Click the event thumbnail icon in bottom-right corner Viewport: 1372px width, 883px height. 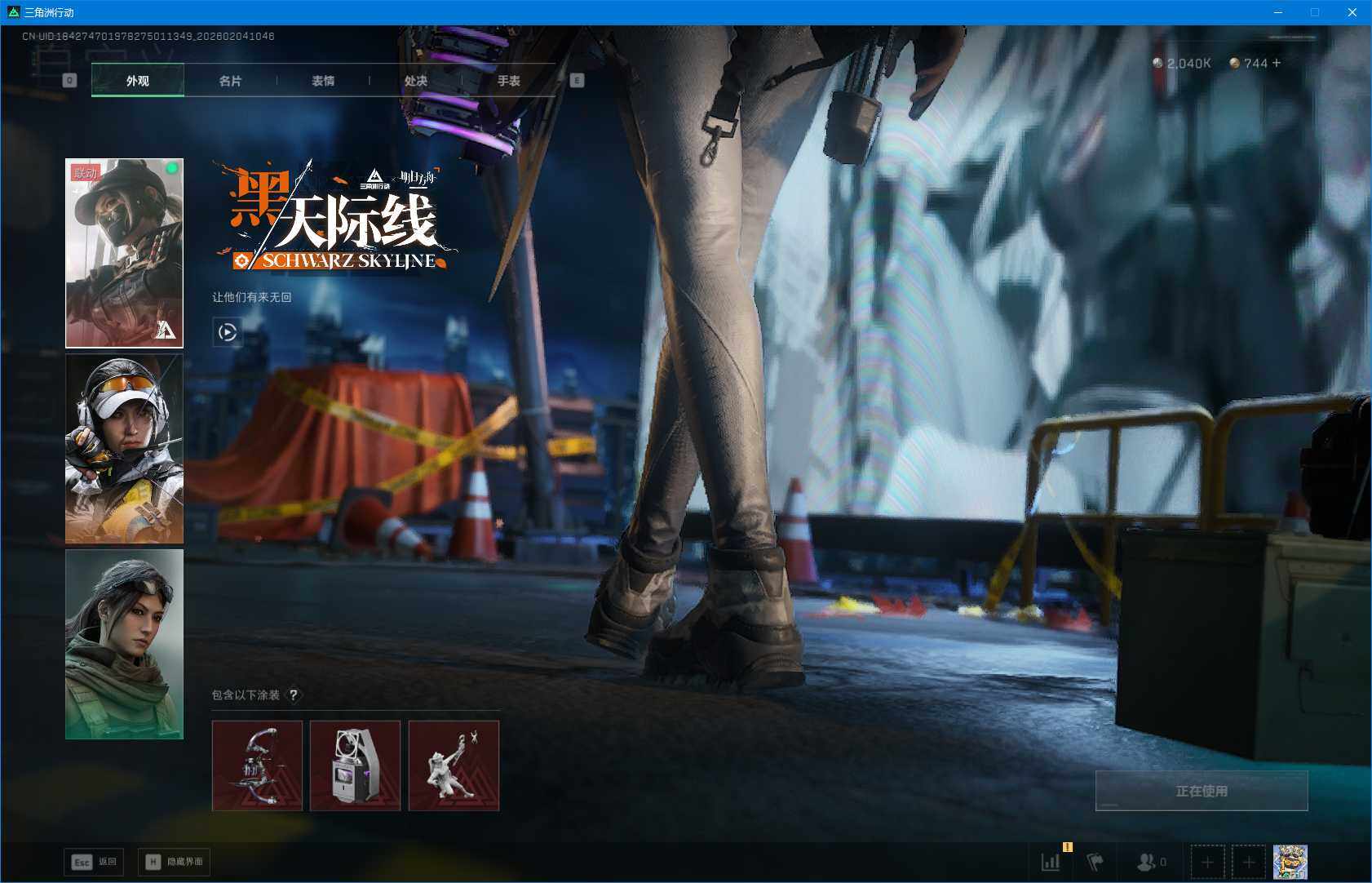tap(1288, 860)
